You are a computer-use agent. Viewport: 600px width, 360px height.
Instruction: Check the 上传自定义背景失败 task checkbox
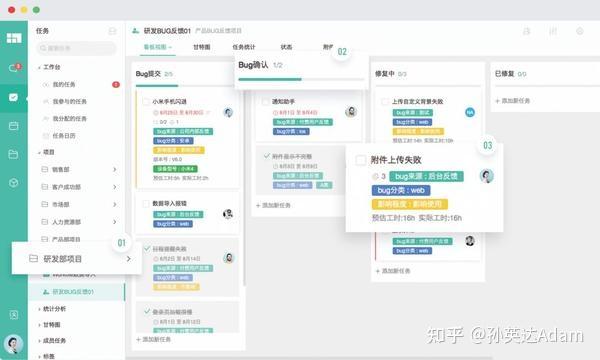[385, 101]
